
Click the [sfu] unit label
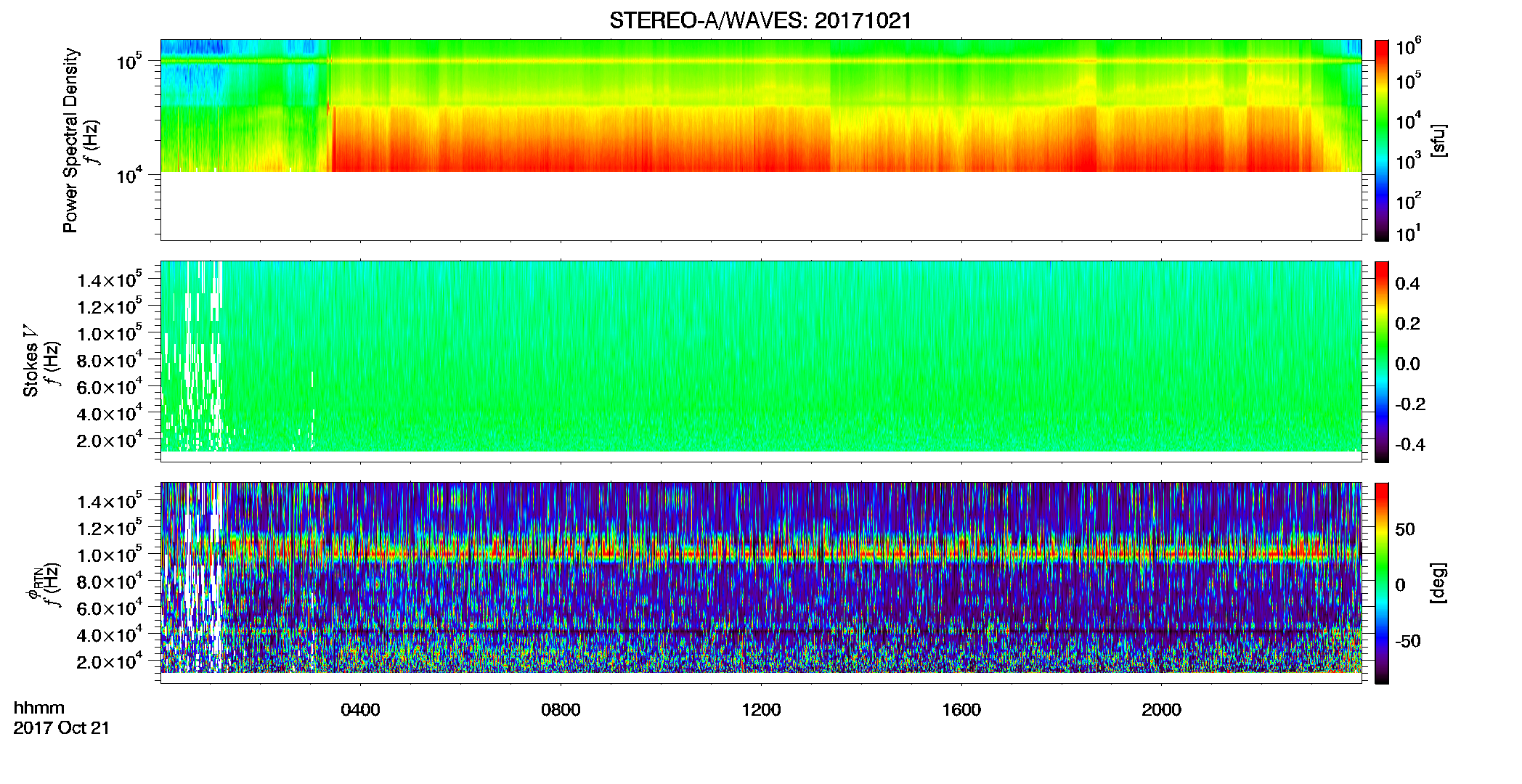click(1438, 140)
